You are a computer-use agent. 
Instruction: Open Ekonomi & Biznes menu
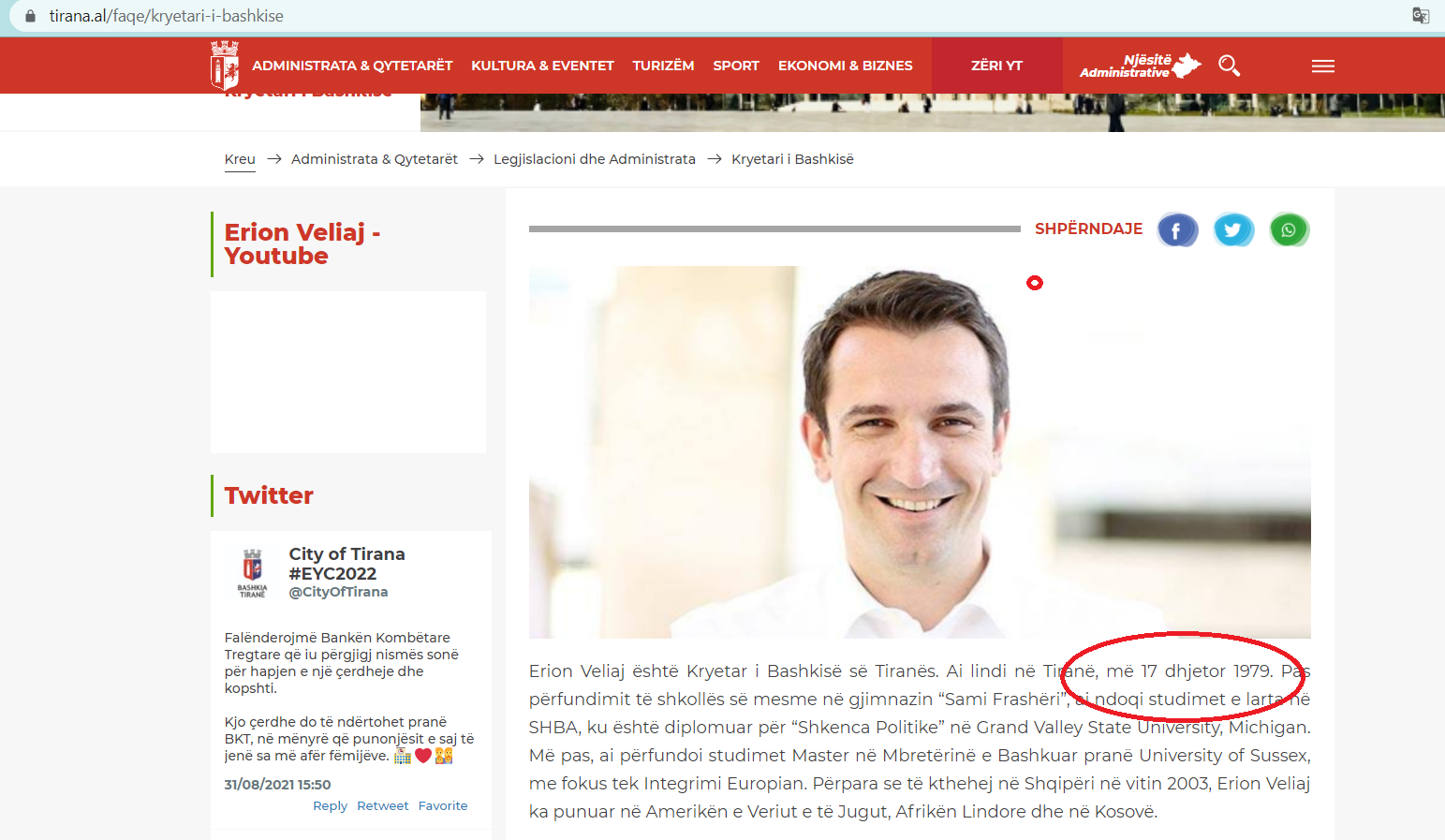[x=845, y=66]
